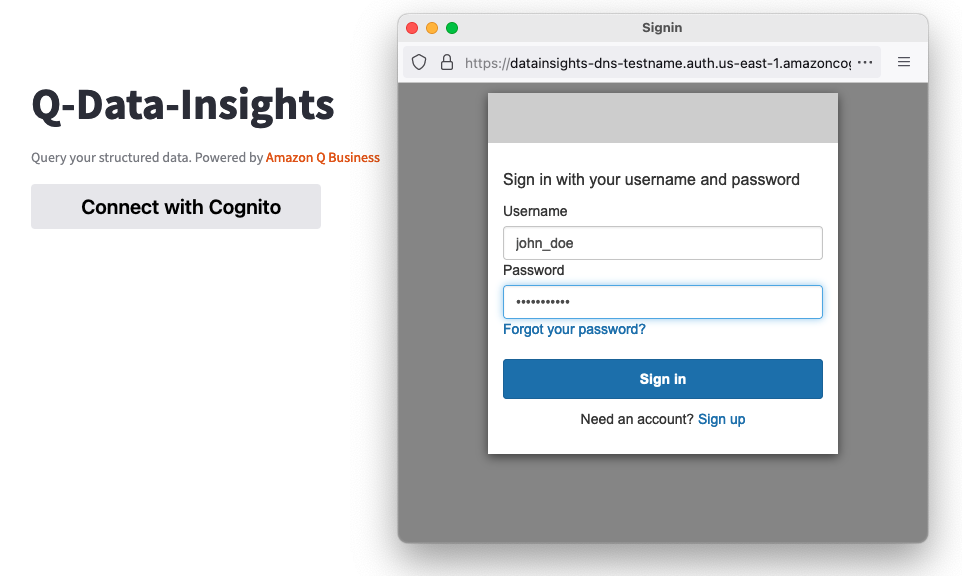Open the page actions ellipsis menu
Image resolution: width=962 pixels, height=576 pixels.
[865, 62]
